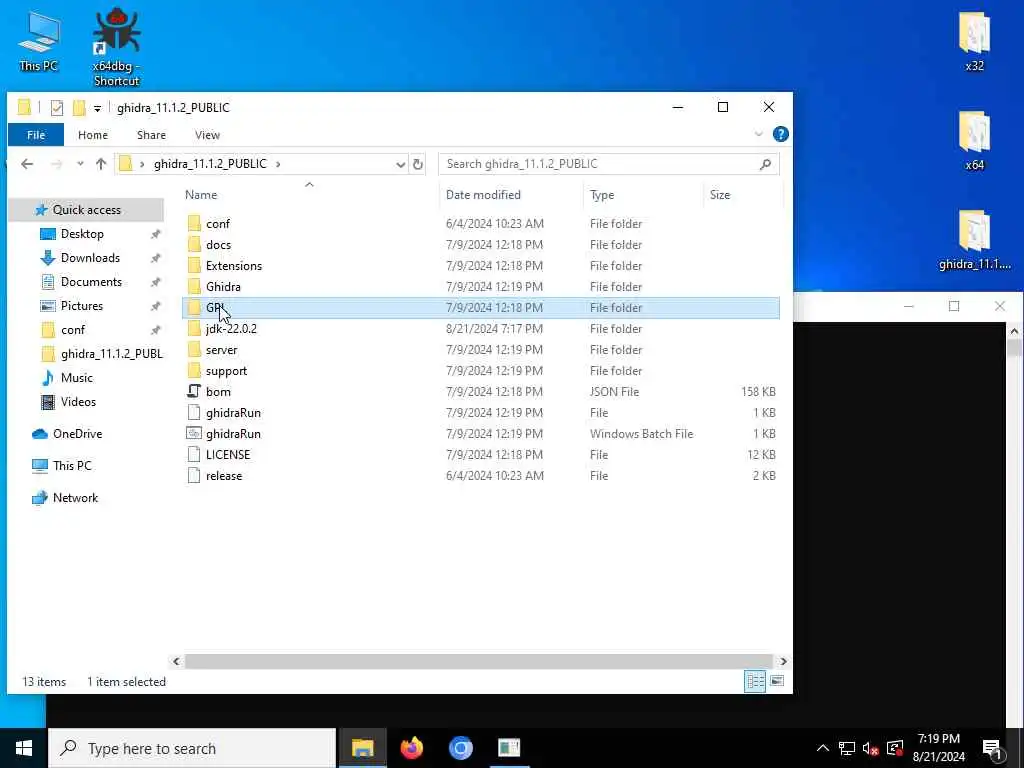
Task: Click the horizontal scrollbar left arrow
Action: (x=176, y=662)
